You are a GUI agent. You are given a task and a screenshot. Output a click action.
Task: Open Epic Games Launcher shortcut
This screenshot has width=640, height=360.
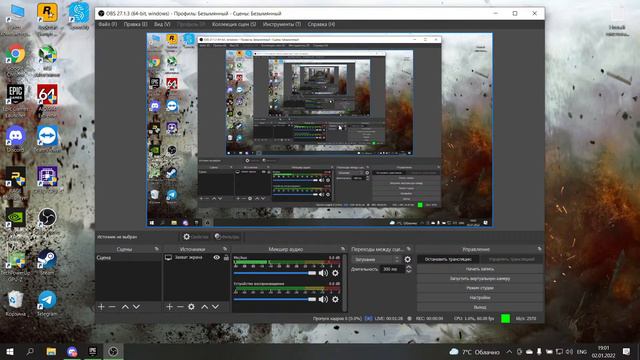pyautogui.click(x=16, y=99)
